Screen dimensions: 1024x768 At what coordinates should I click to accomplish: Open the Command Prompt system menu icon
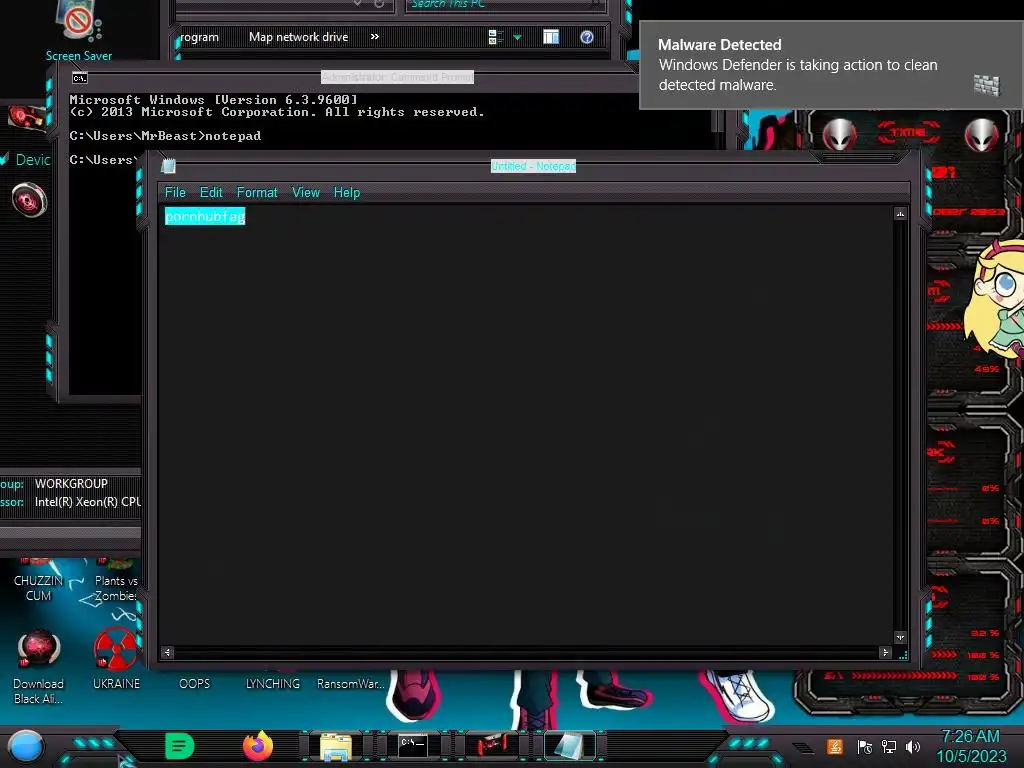[80, 78]
